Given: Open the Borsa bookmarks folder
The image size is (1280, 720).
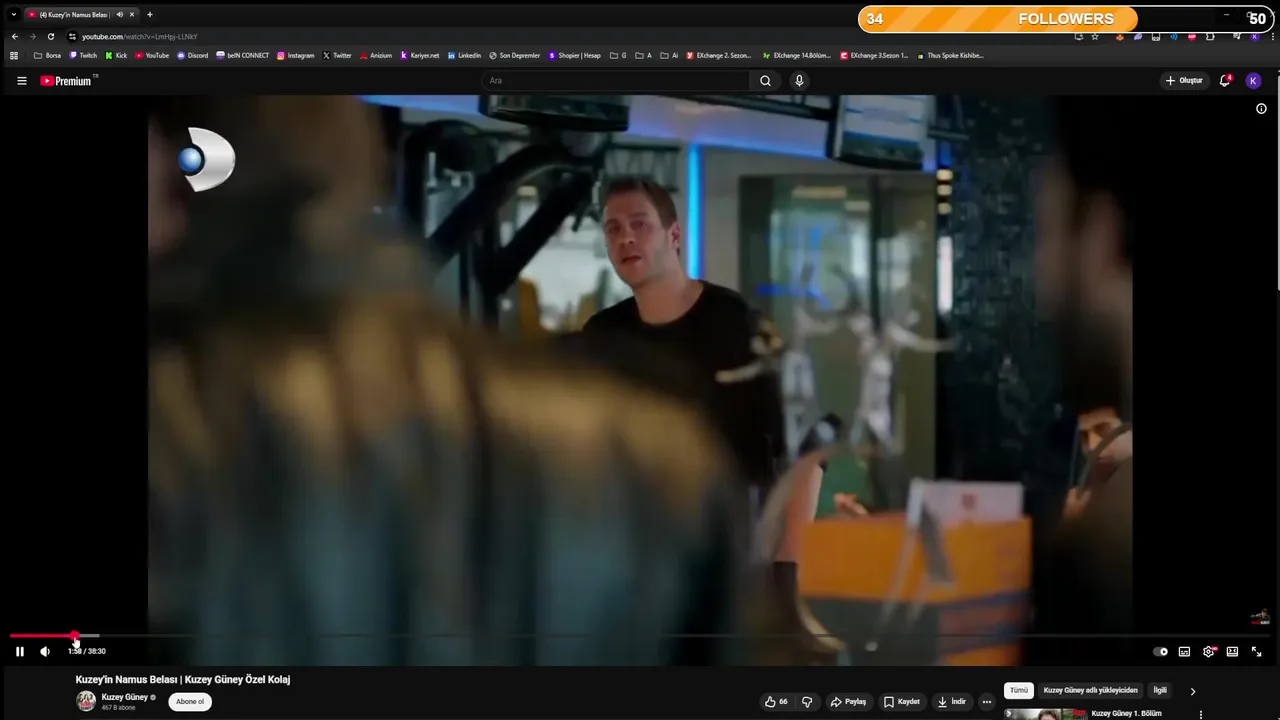Looking at the screenshot, I should [47, 55].
